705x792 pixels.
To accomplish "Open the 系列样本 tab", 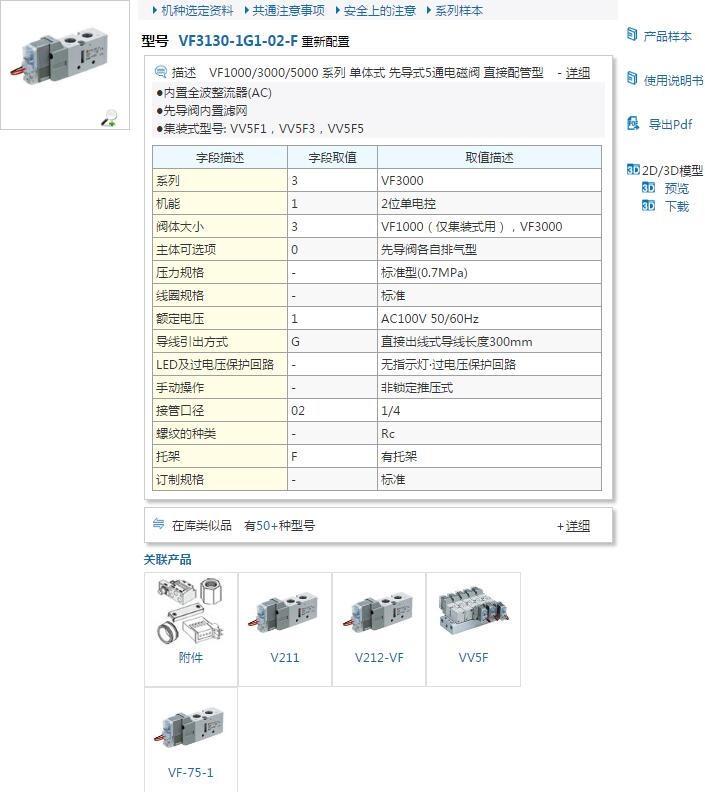I will (458, 10).
